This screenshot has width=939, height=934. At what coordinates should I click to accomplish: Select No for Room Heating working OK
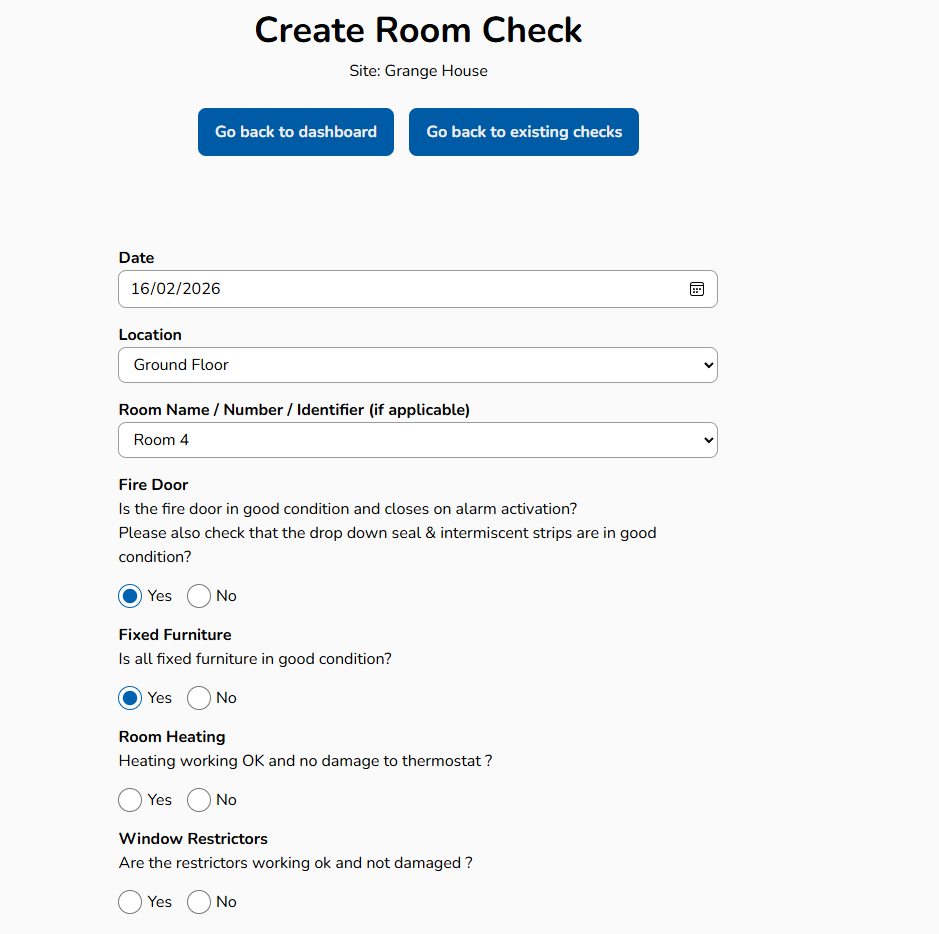coord(197,799)
